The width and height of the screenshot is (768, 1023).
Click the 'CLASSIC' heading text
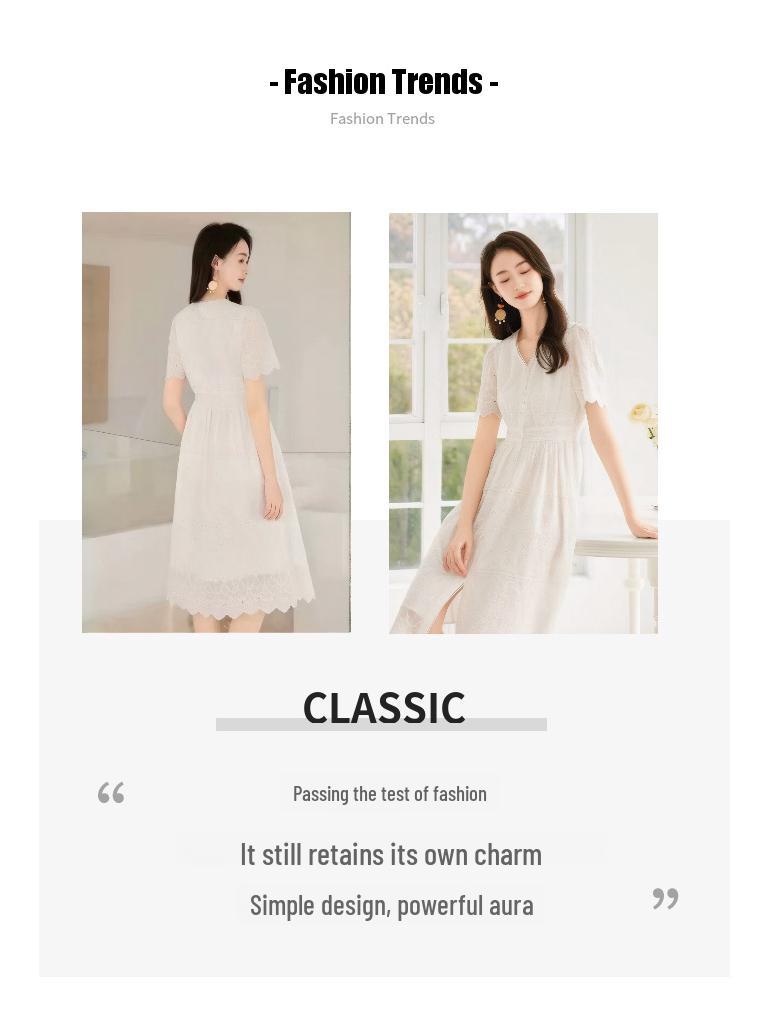pos(384,707)
